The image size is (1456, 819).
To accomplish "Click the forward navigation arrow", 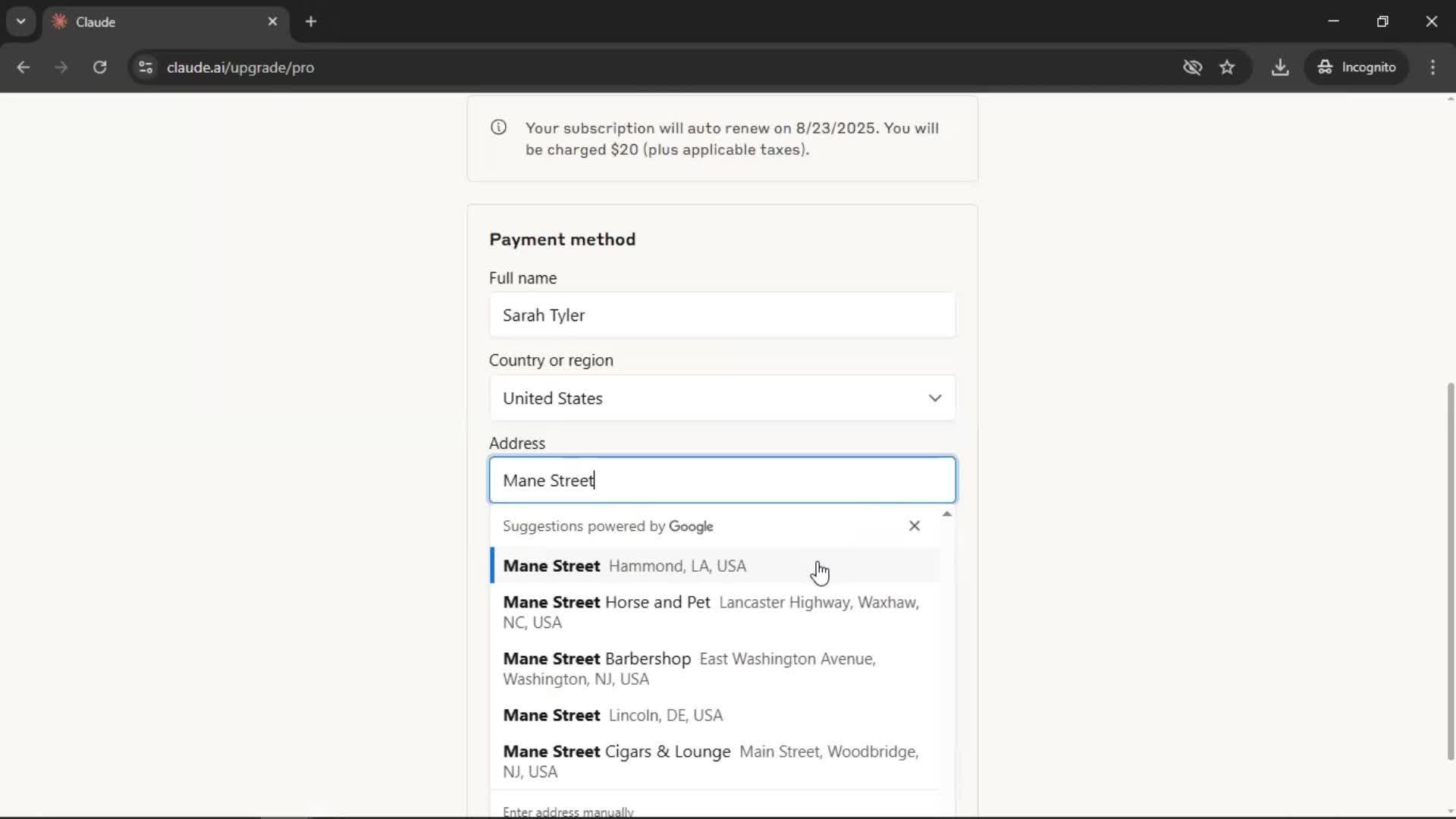I will 61,67.
